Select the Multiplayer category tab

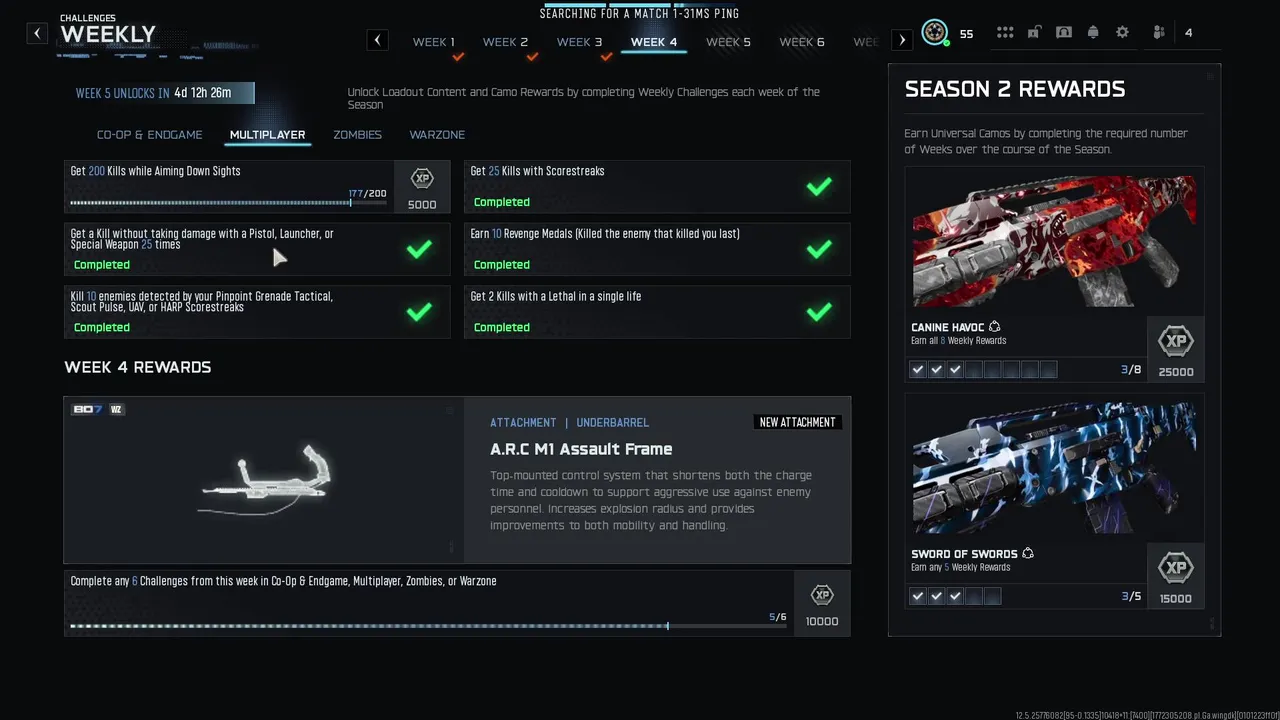267,135
